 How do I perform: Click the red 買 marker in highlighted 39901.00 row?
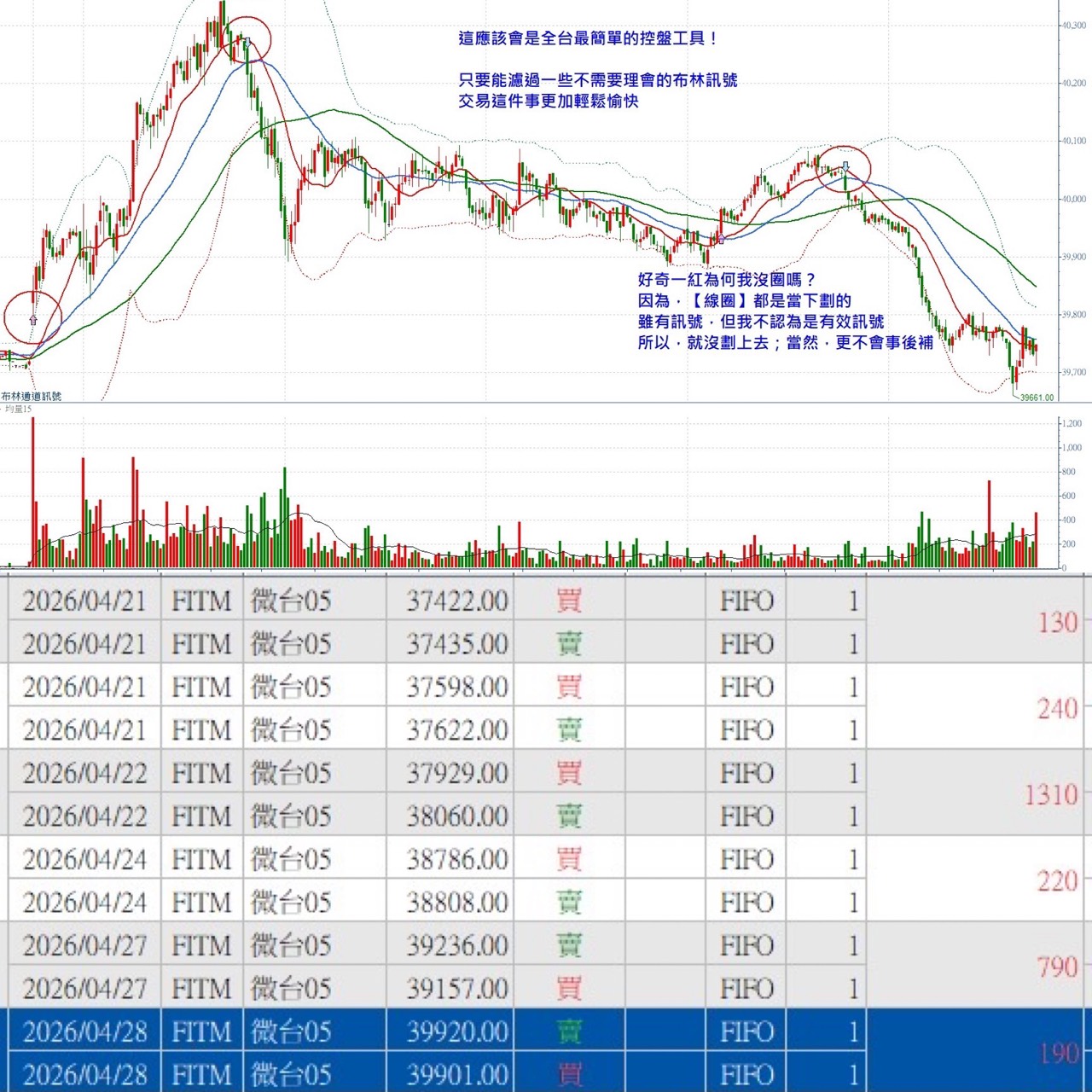click(568, 1074)
